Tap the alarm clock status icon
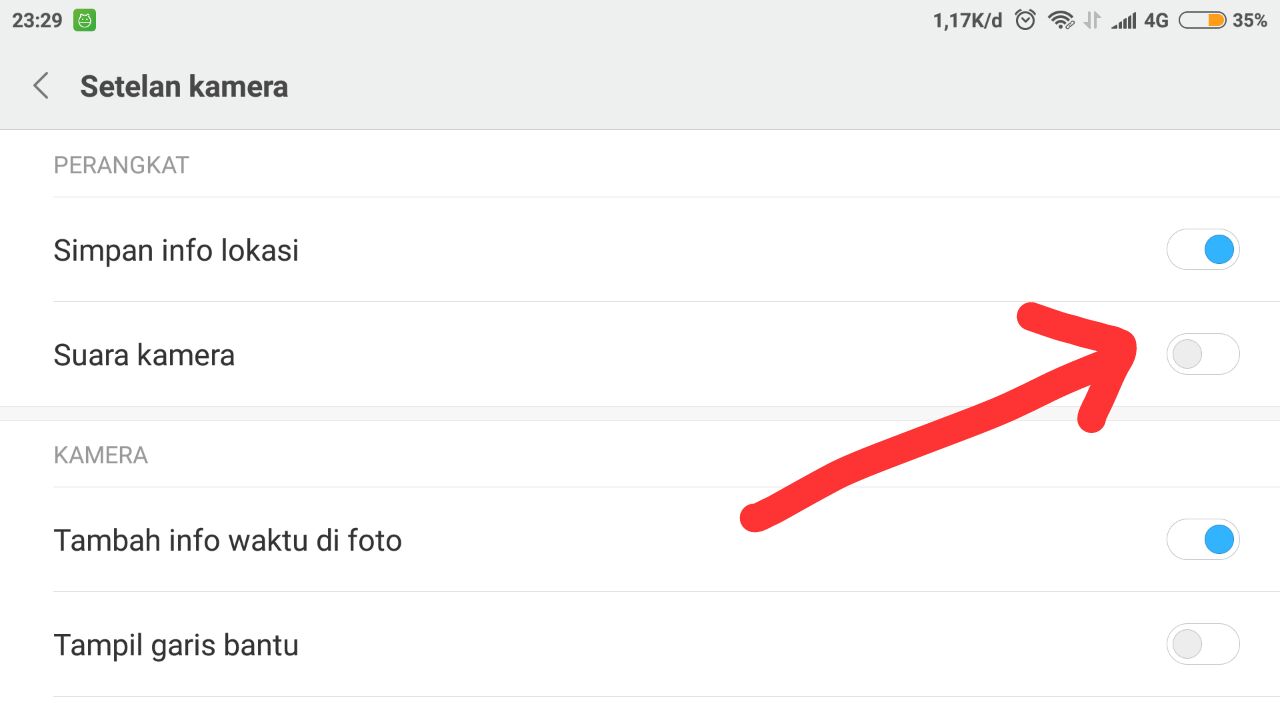 [1025, 20]
